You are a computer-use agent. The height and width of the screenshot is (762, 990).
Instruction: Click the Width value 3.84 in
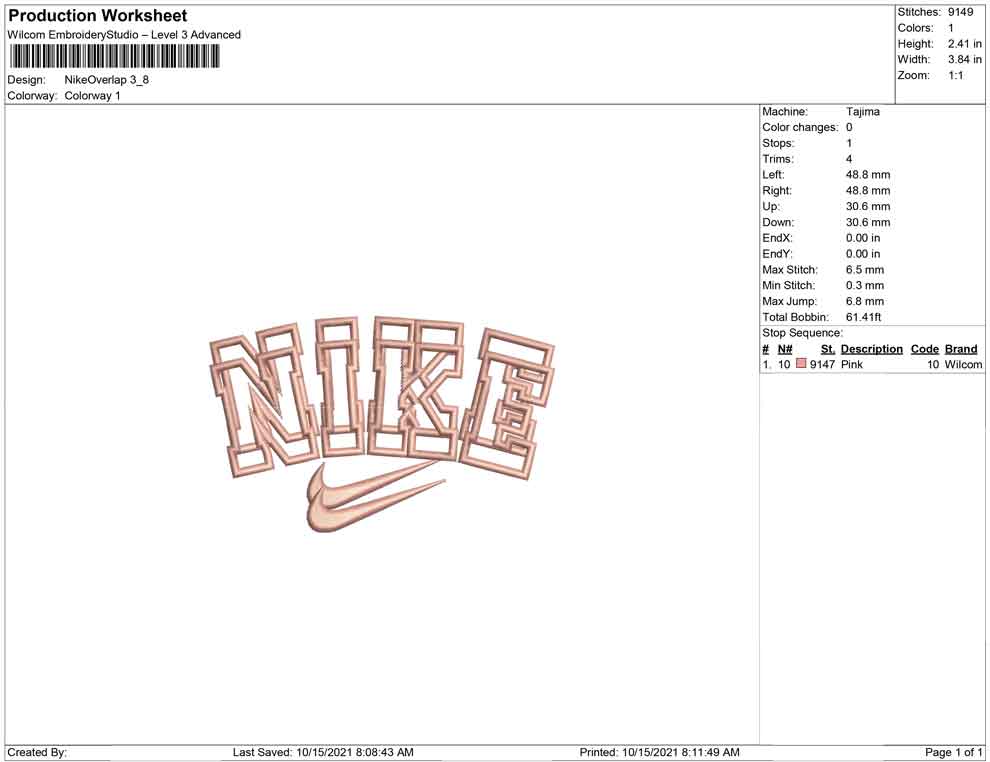(x=965, y=59)
